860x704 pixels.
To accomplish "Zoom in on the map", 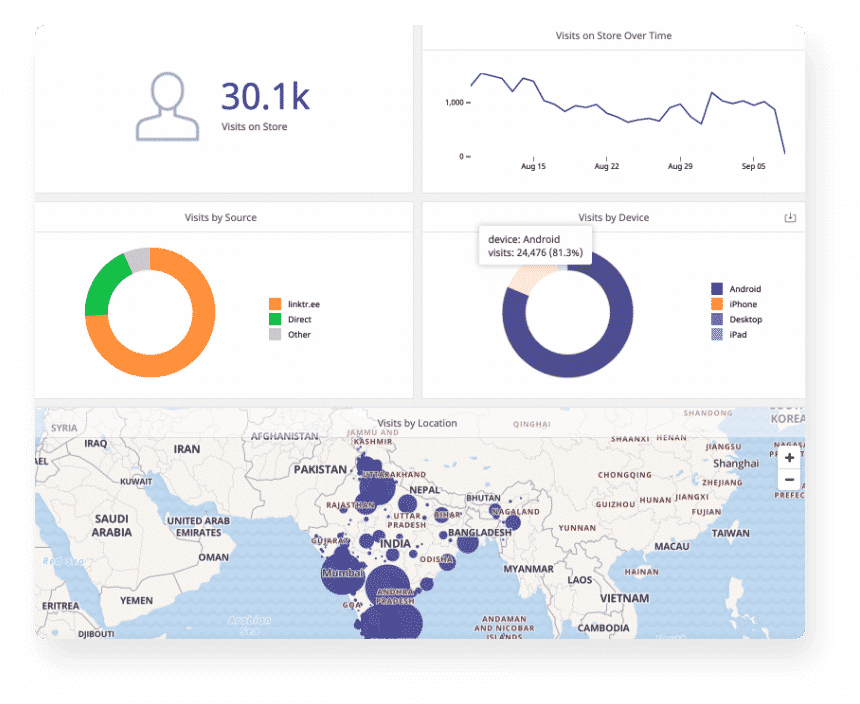I will pyautogui.click(x=790, y=458).
